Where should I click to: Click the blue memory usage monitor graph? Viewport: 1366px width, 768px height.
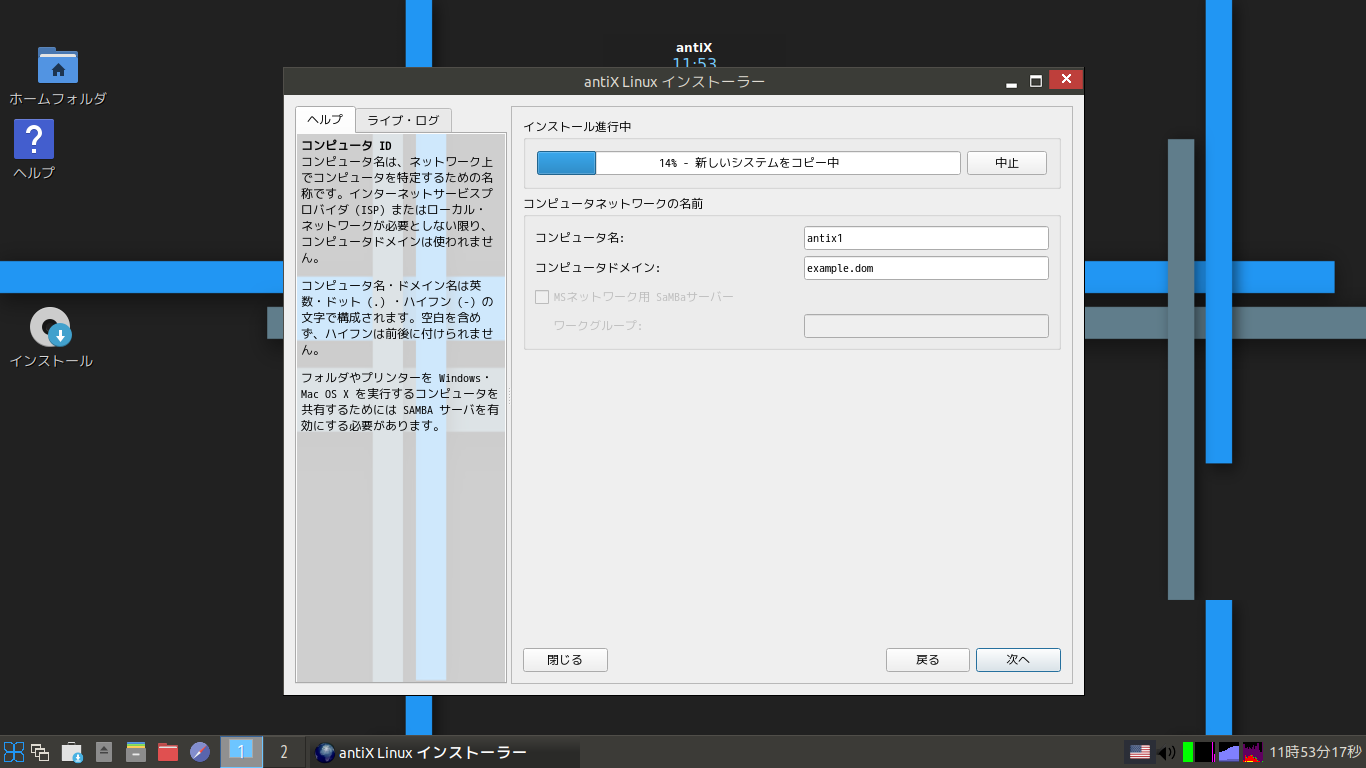(x=1229, y=752)
